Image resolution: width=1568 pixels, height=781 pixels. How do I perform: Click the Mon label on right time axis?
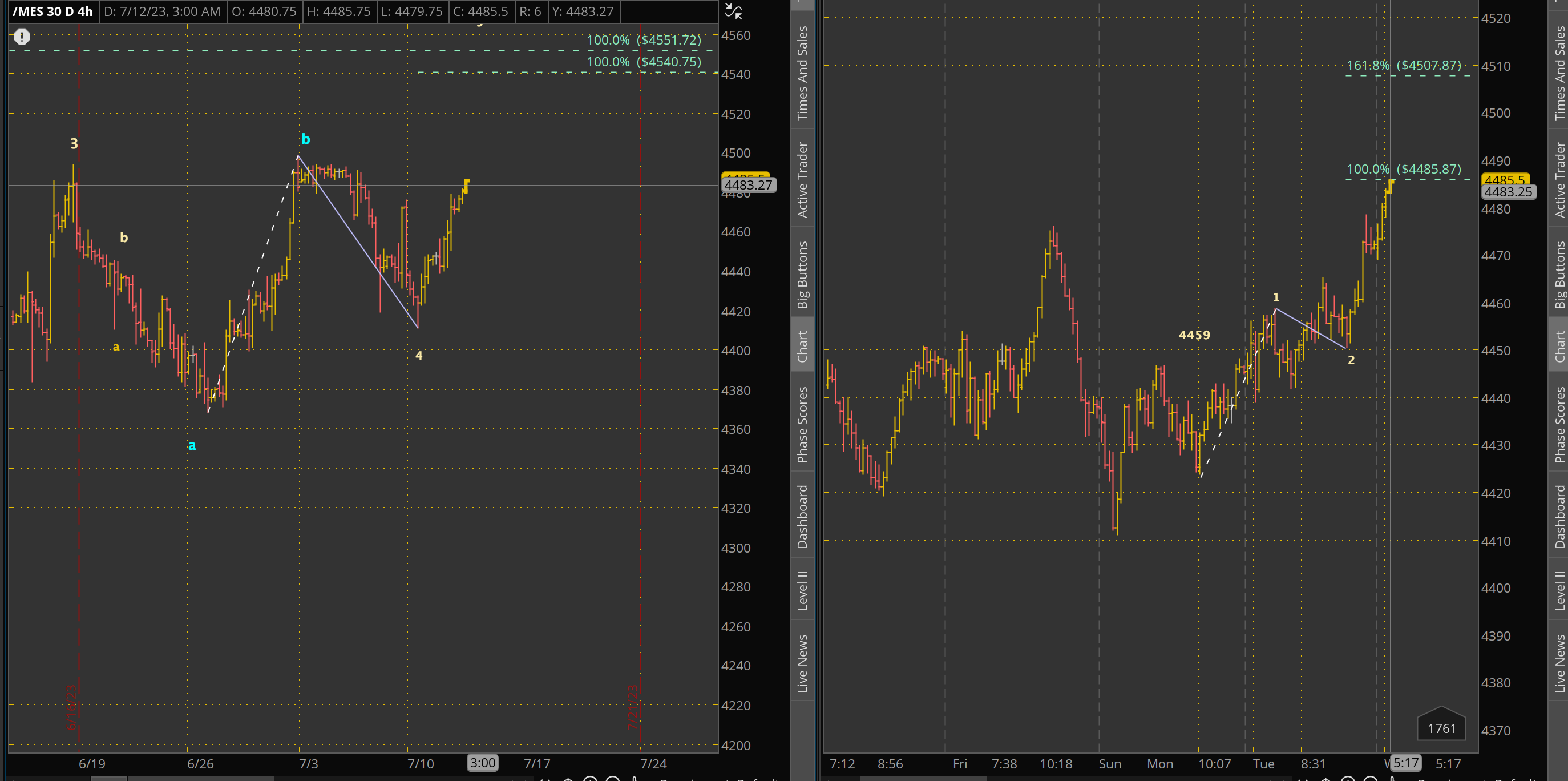click(1159, 763)
